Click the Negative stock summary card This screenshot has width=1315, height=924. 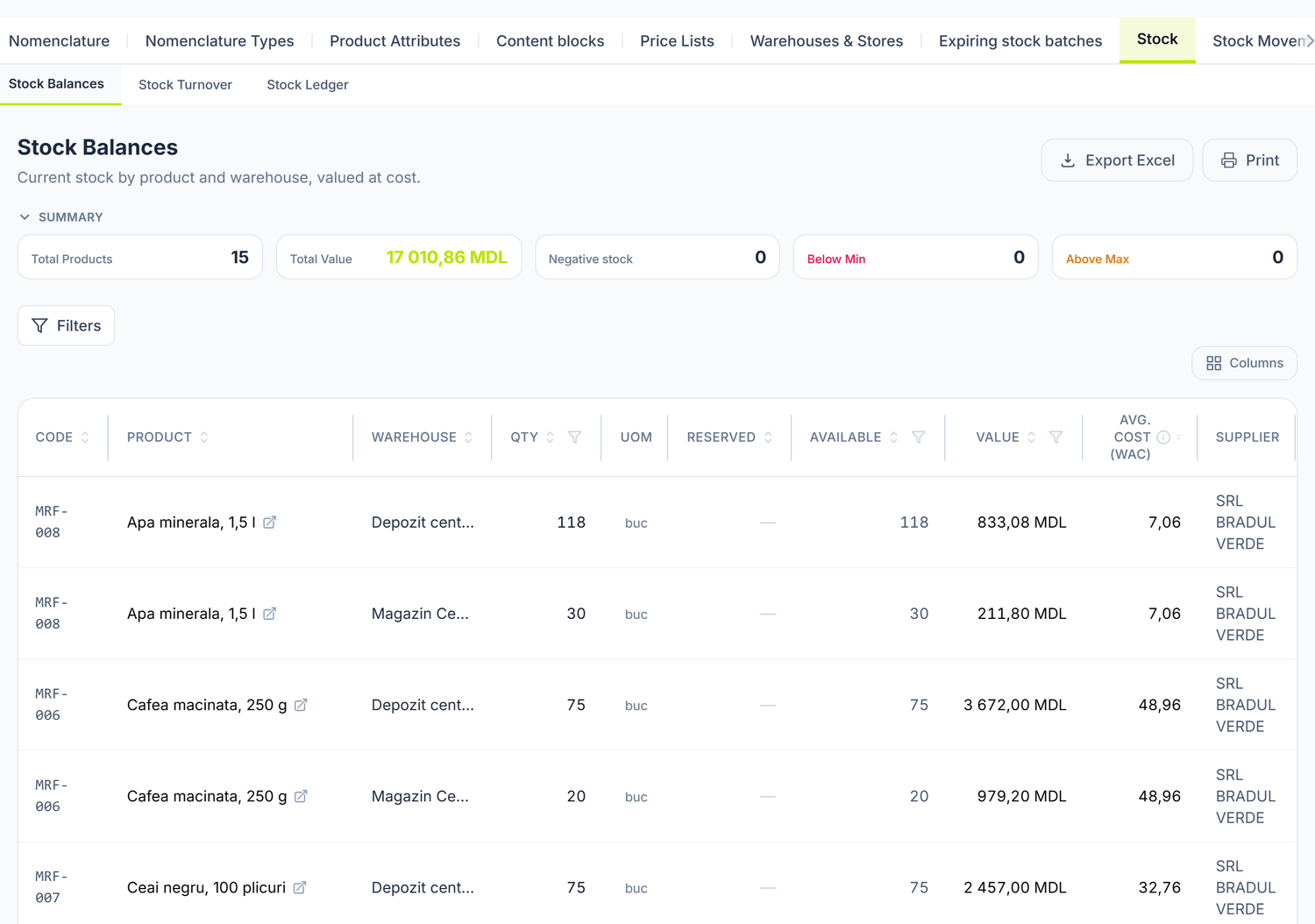click(x=657, y=257)
